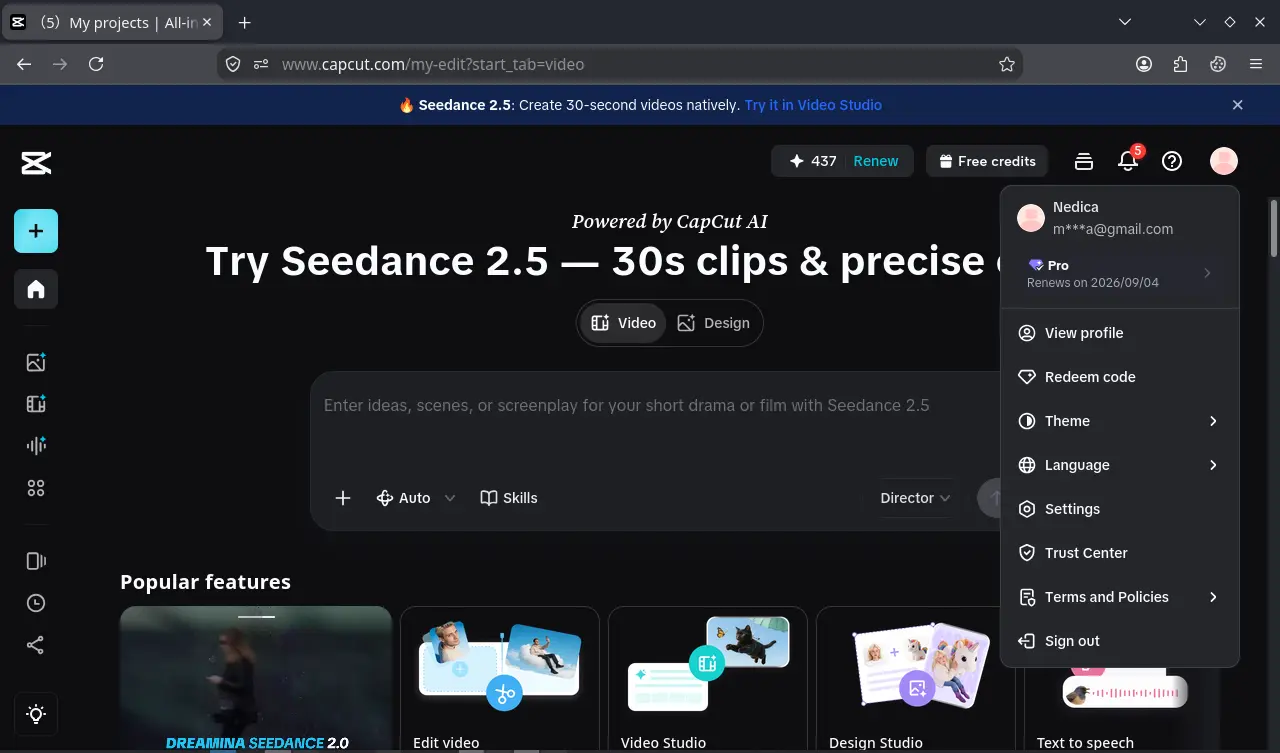Switch to the Video mode tab

[624, 323]
